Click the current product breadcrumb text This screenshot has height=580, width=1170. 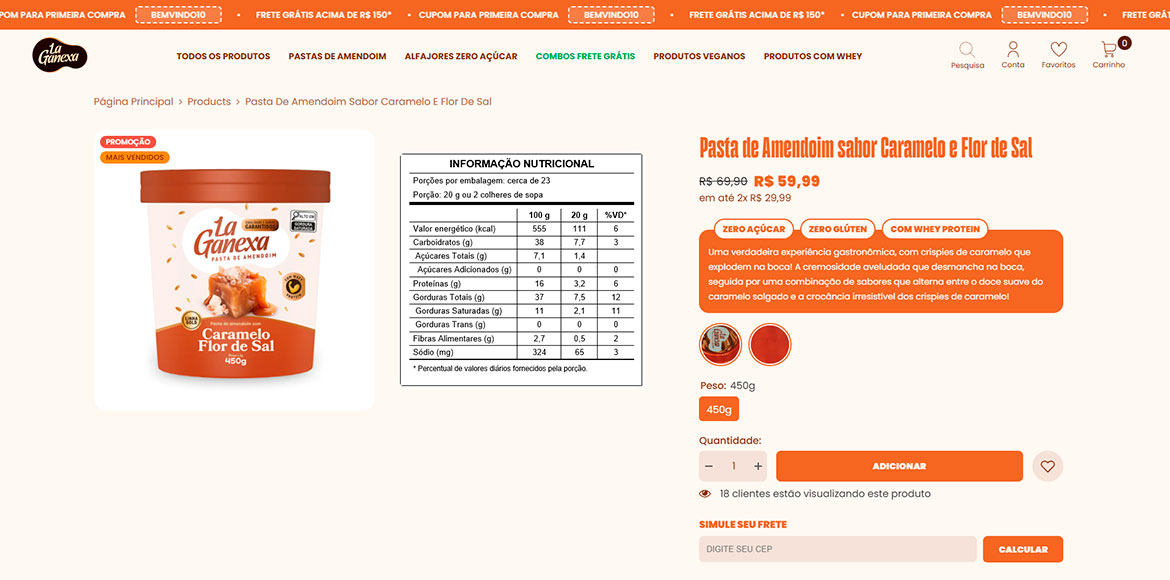click(x=369, y=102)
